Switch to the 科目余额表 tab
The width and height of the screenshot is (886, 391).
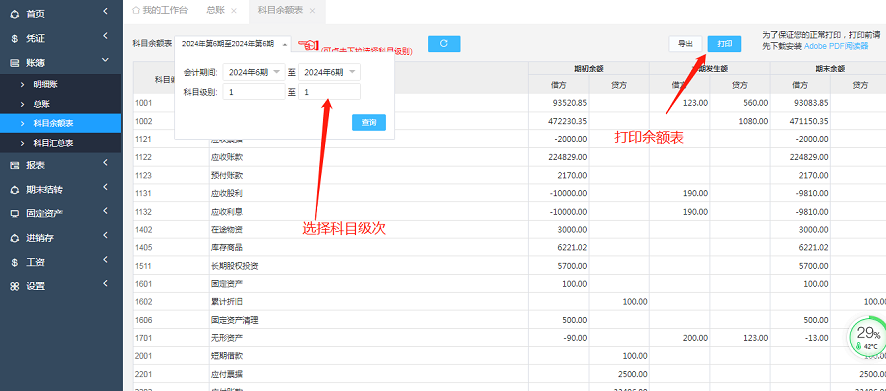coord(280,10)
